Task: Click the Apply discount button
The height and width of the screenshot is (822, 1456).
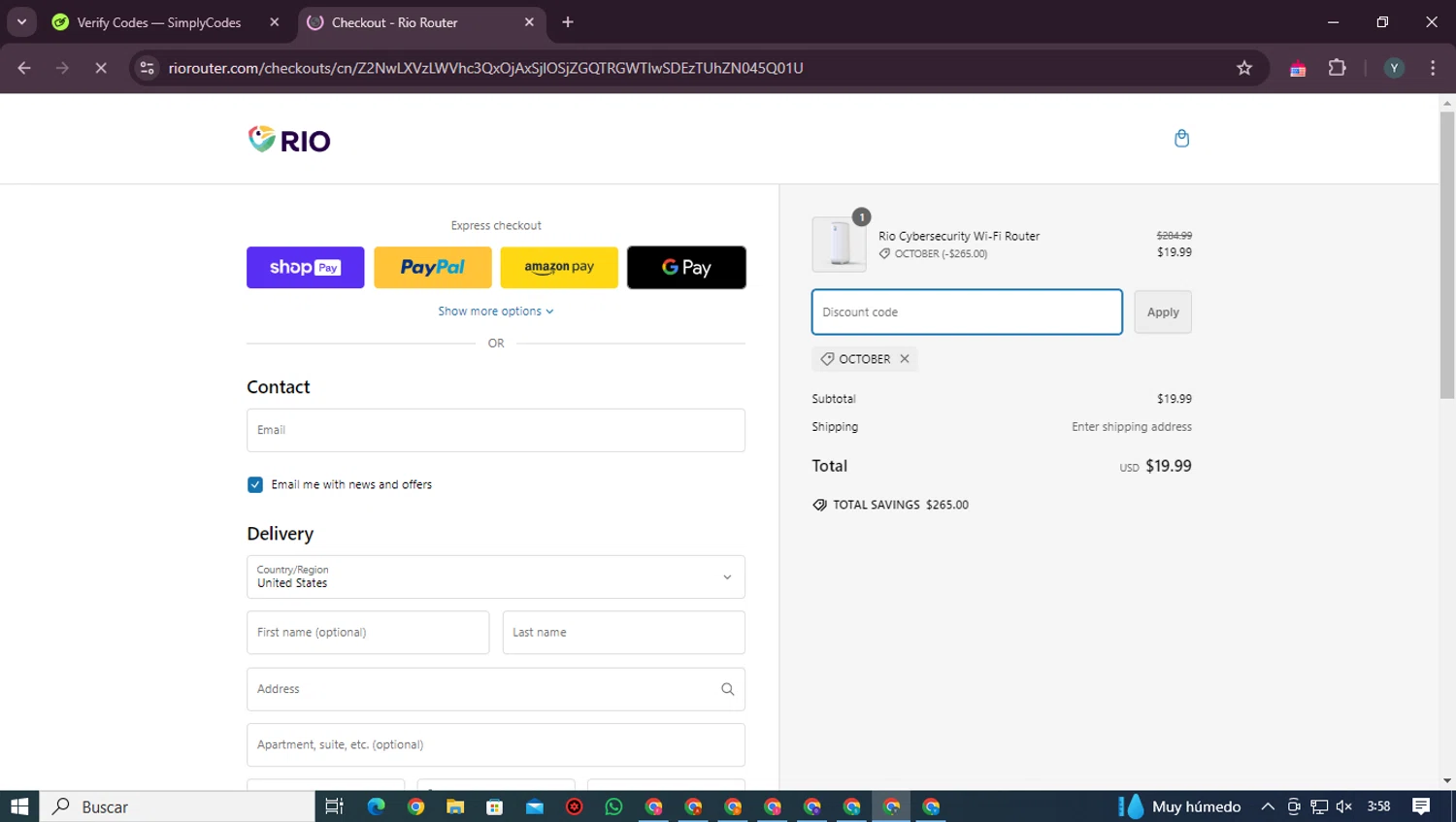Action: [x=1163, y=312]
